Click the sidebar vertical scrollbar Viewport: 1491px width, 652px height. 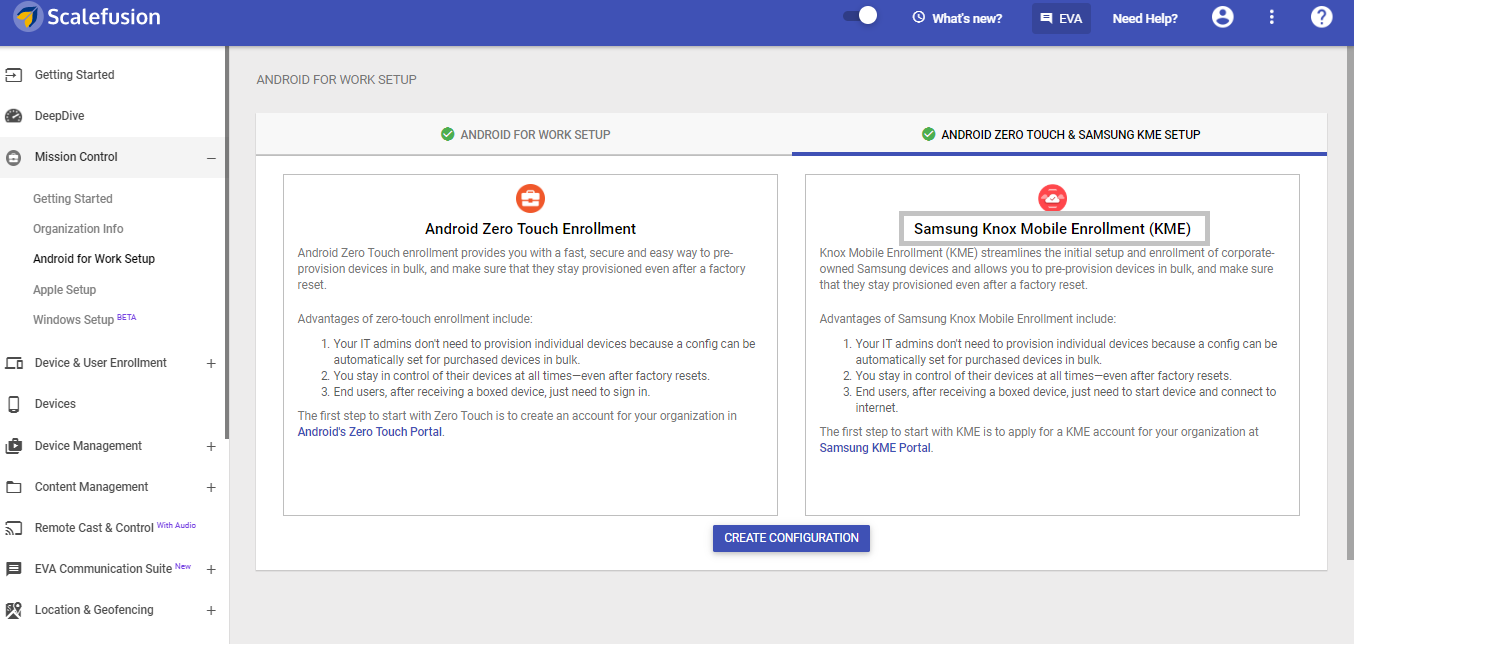(227, 243)
